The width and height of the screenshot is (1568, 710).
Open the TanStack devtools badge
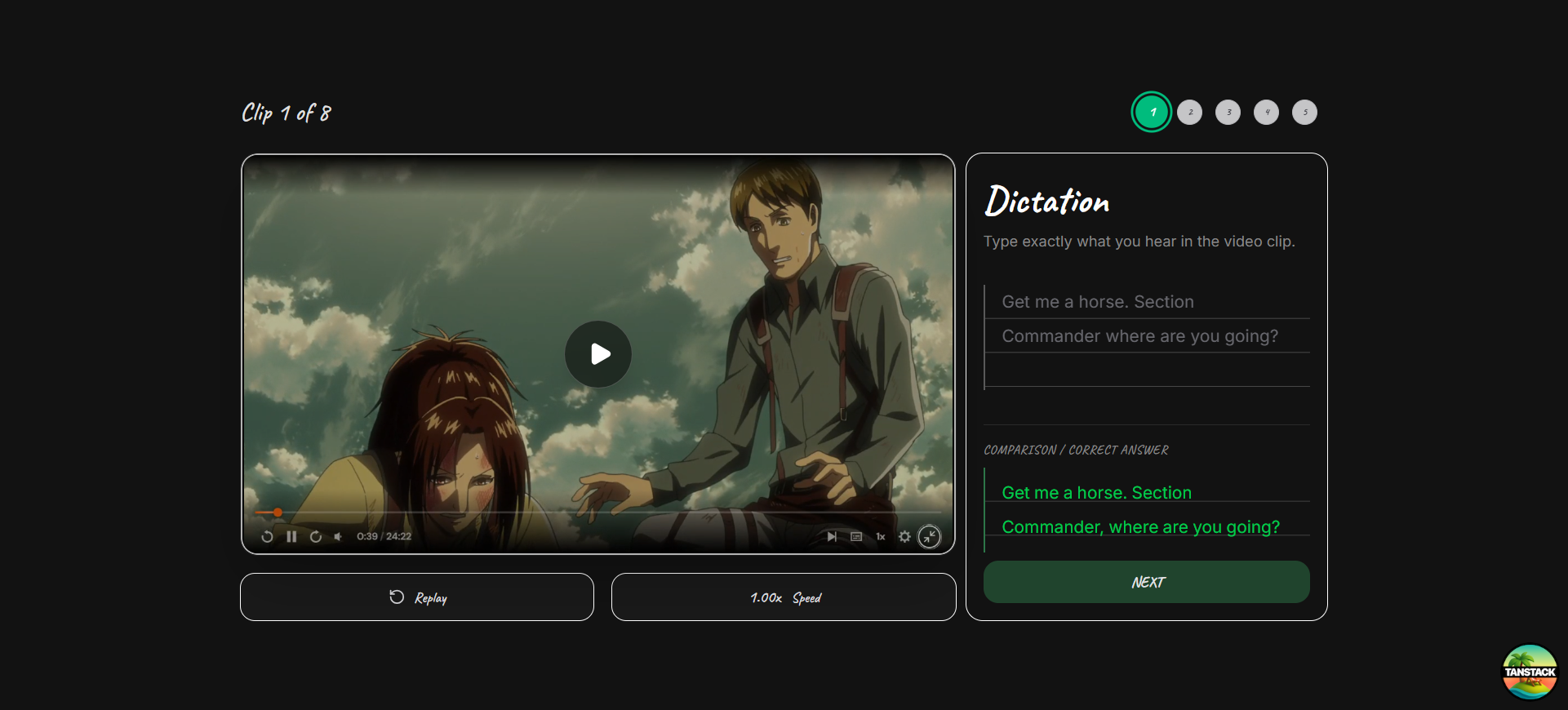[1530, 672]
